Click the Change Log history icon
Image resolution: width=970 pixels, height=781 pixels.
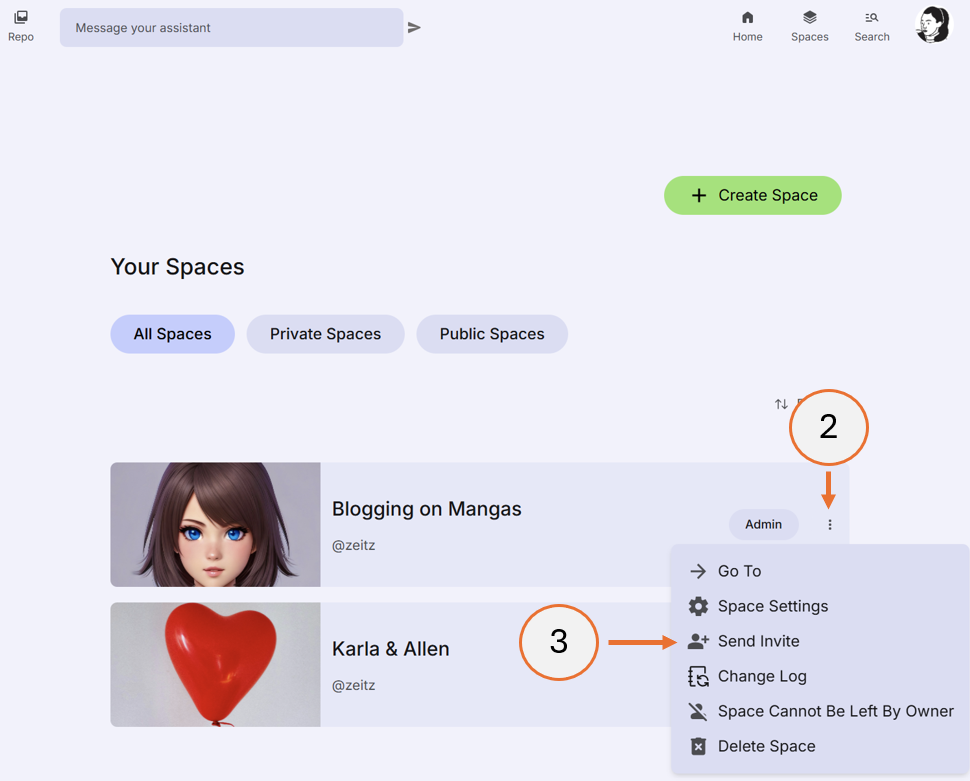[x=696, y=676]
